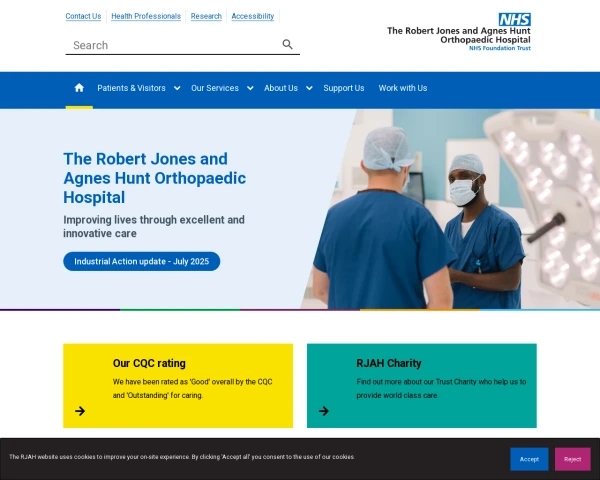Click the cookie notice message text
This screenshot has width=600, height=480.
182,457
